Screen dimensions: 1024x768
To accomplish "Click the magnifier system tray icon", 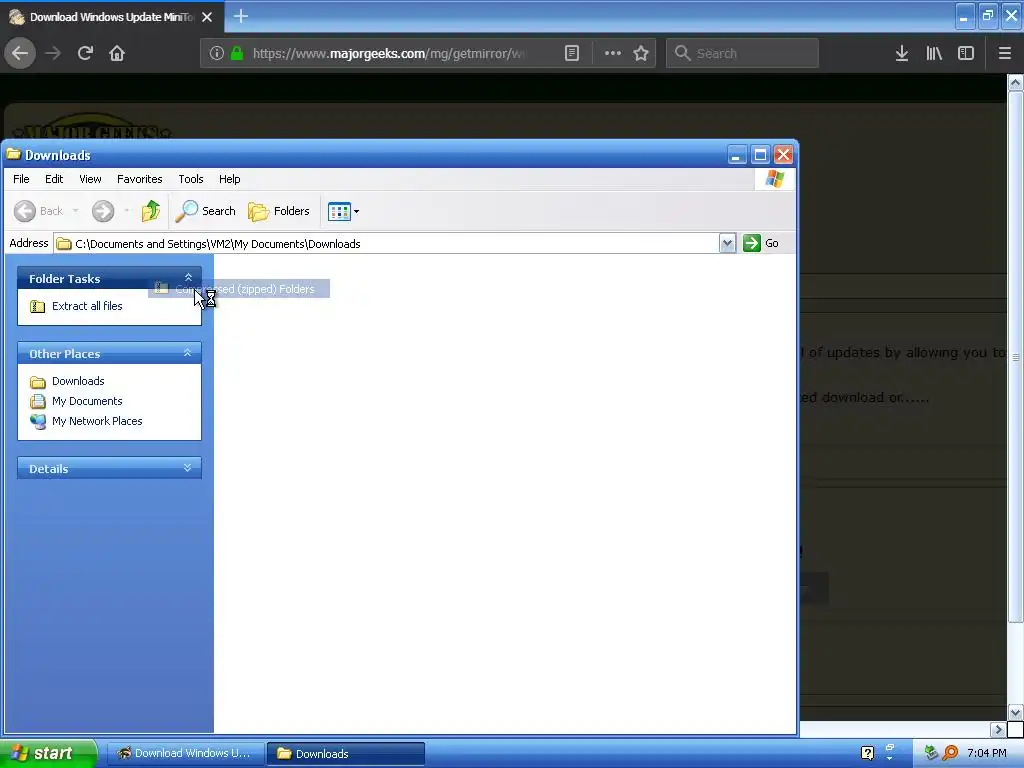I will click(951, 754).
